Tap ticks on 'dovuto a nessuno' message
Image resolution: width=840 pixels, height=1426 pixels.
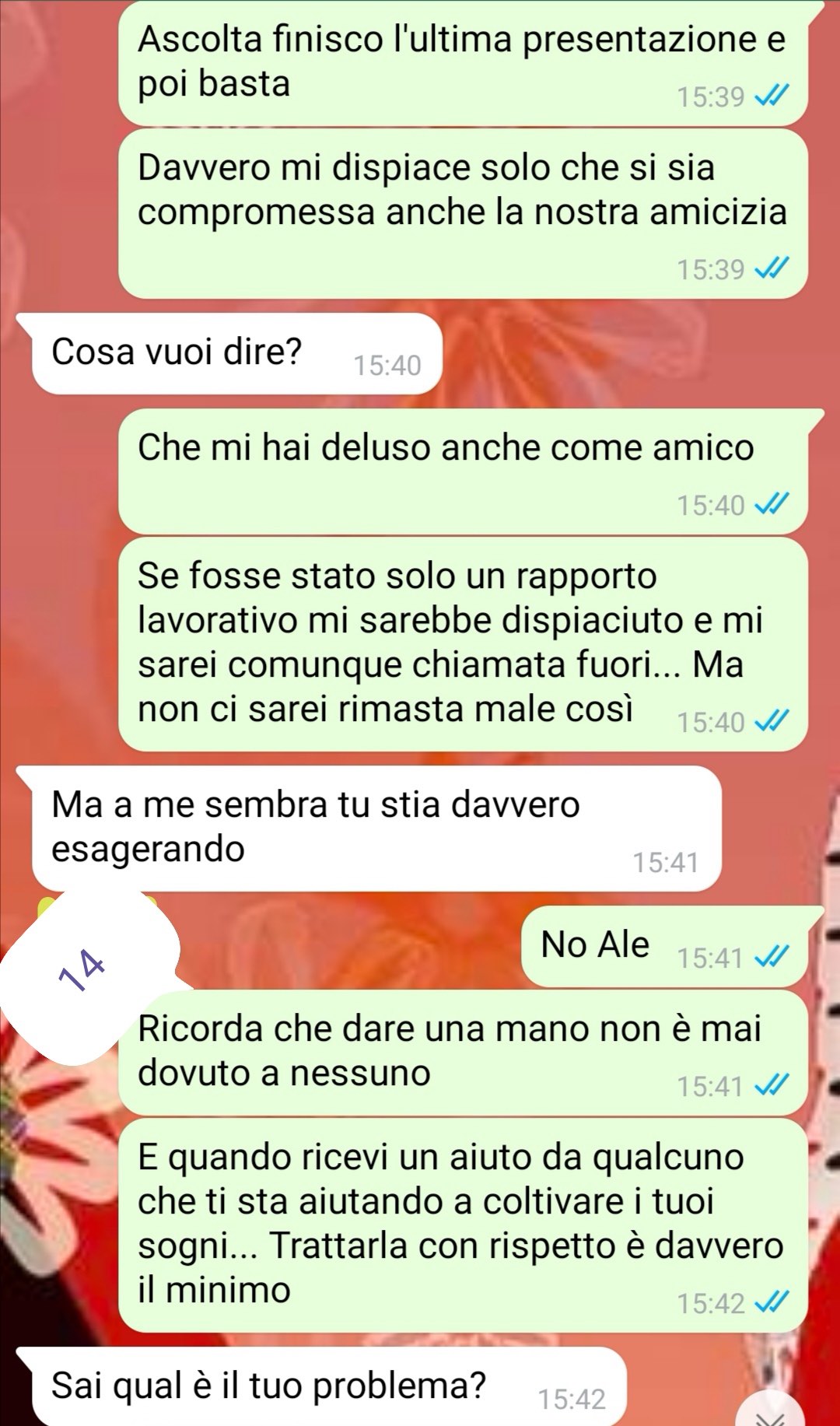pos(772,1085)
